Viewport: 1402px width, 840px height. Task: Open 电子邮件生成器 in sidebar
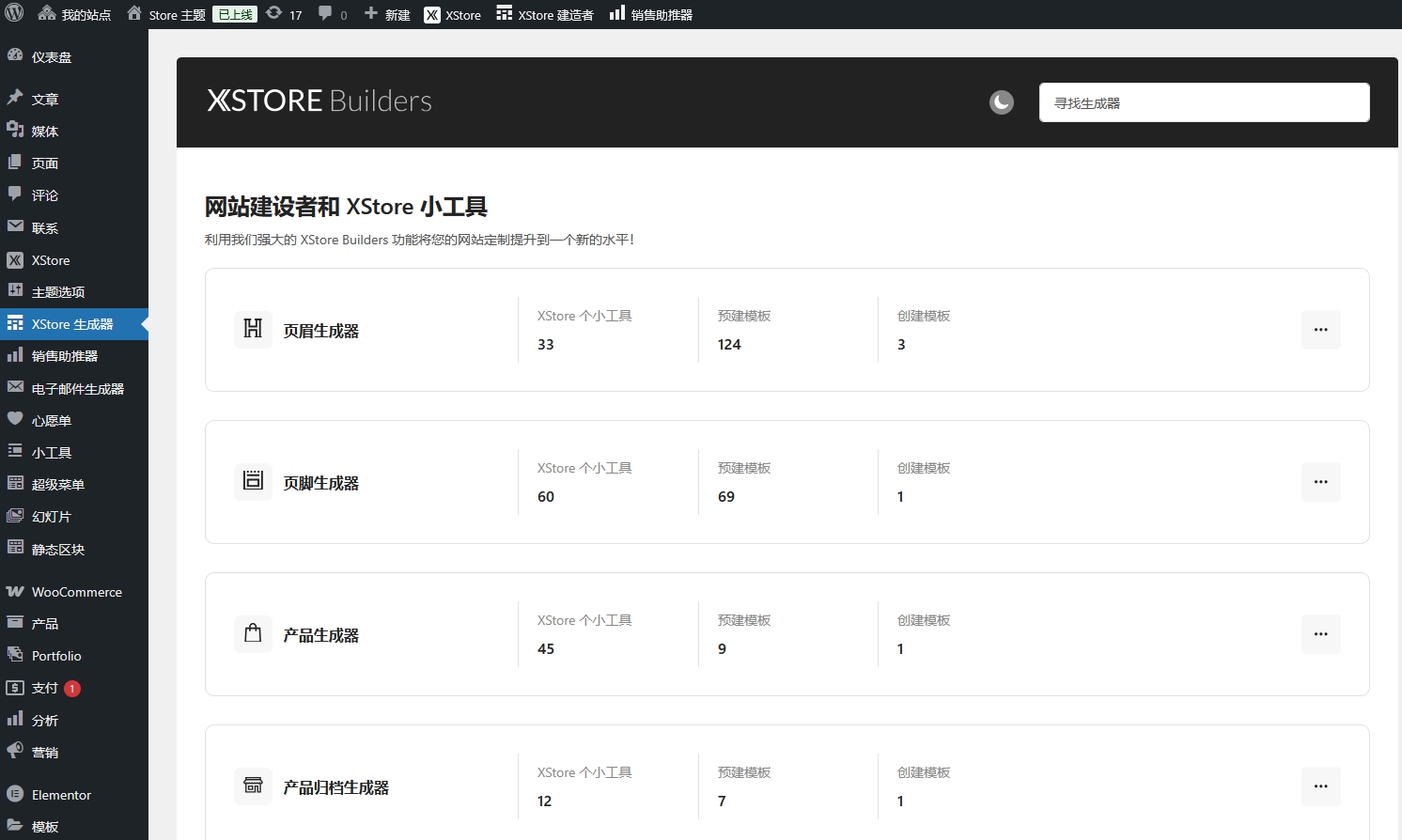tap(74, 389)
